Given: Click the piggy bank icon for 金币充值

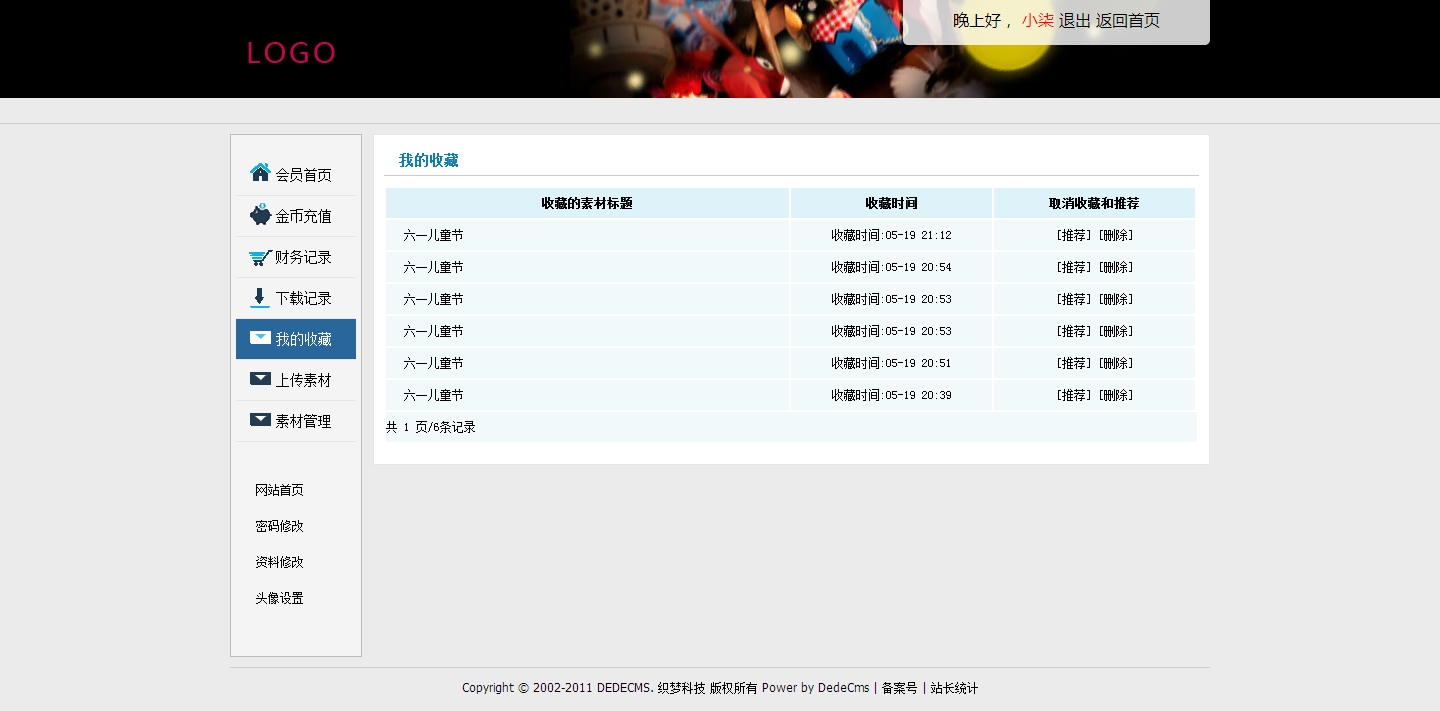Looking at the screenshot, I should (260, 215).
